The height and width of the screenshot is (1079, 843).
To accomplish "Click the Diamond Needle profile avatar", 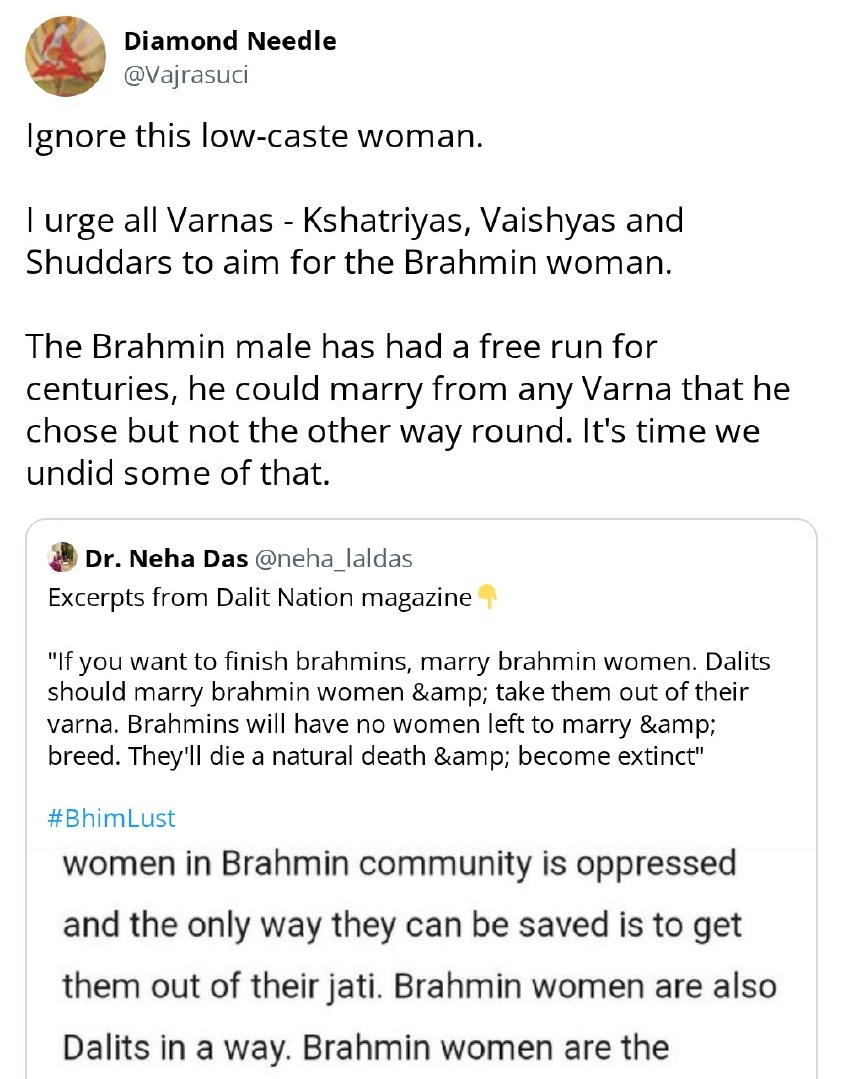I will click(66, 57).
